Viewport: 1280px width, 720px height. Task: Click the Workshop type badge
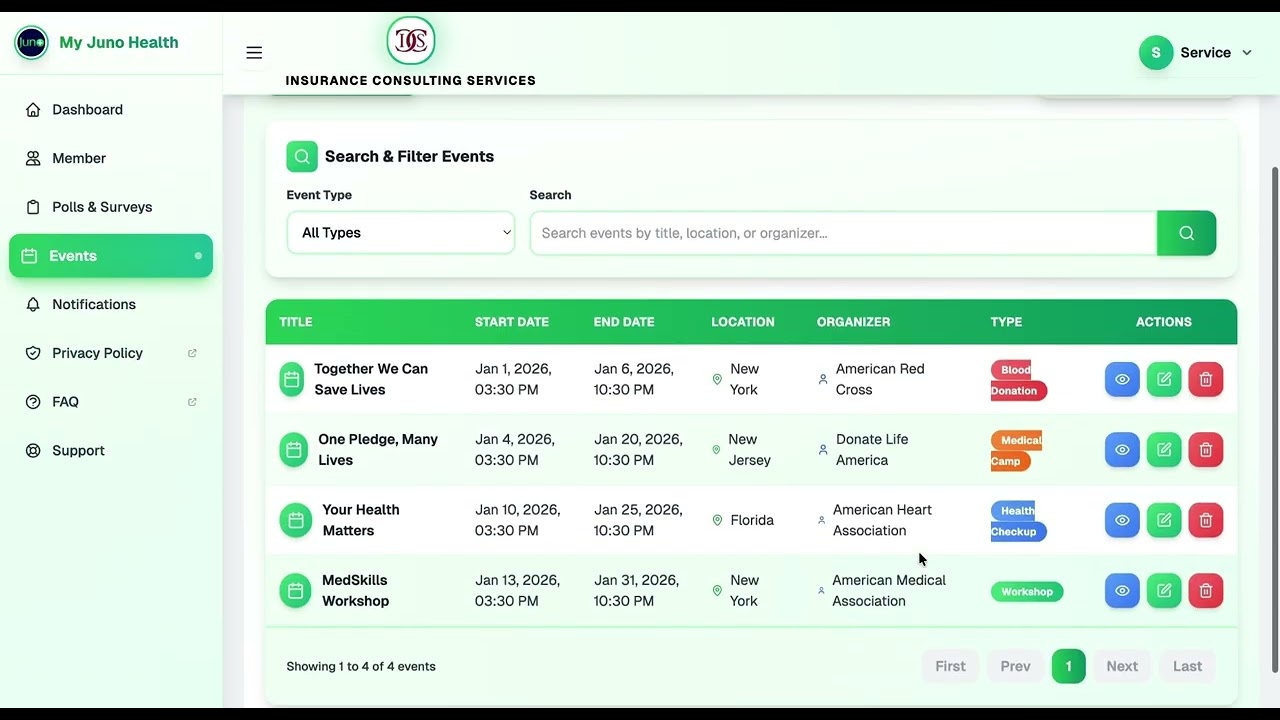click(x=1027, y=592)
